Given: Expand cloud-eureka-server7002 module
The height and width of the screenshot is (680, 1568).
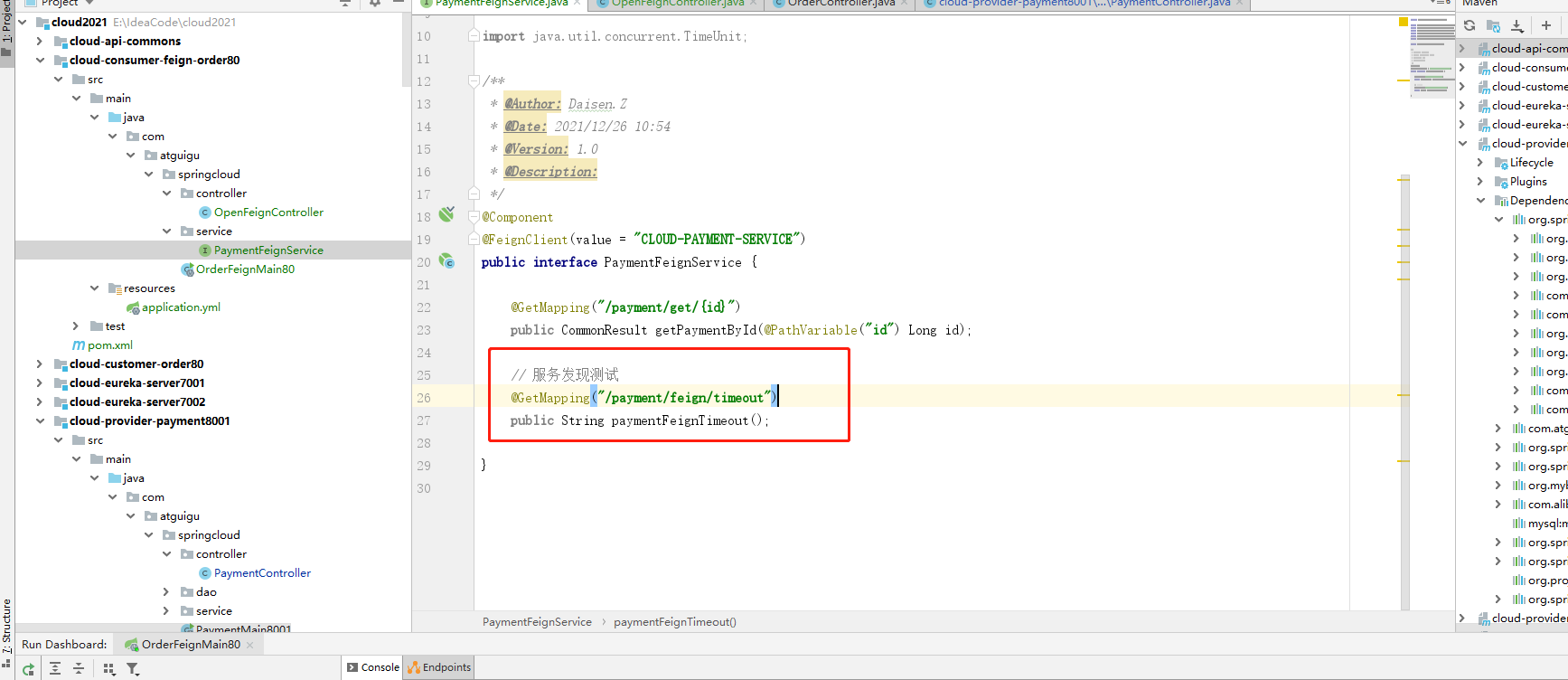Looking at the screenshot, I should click(39, 402).
